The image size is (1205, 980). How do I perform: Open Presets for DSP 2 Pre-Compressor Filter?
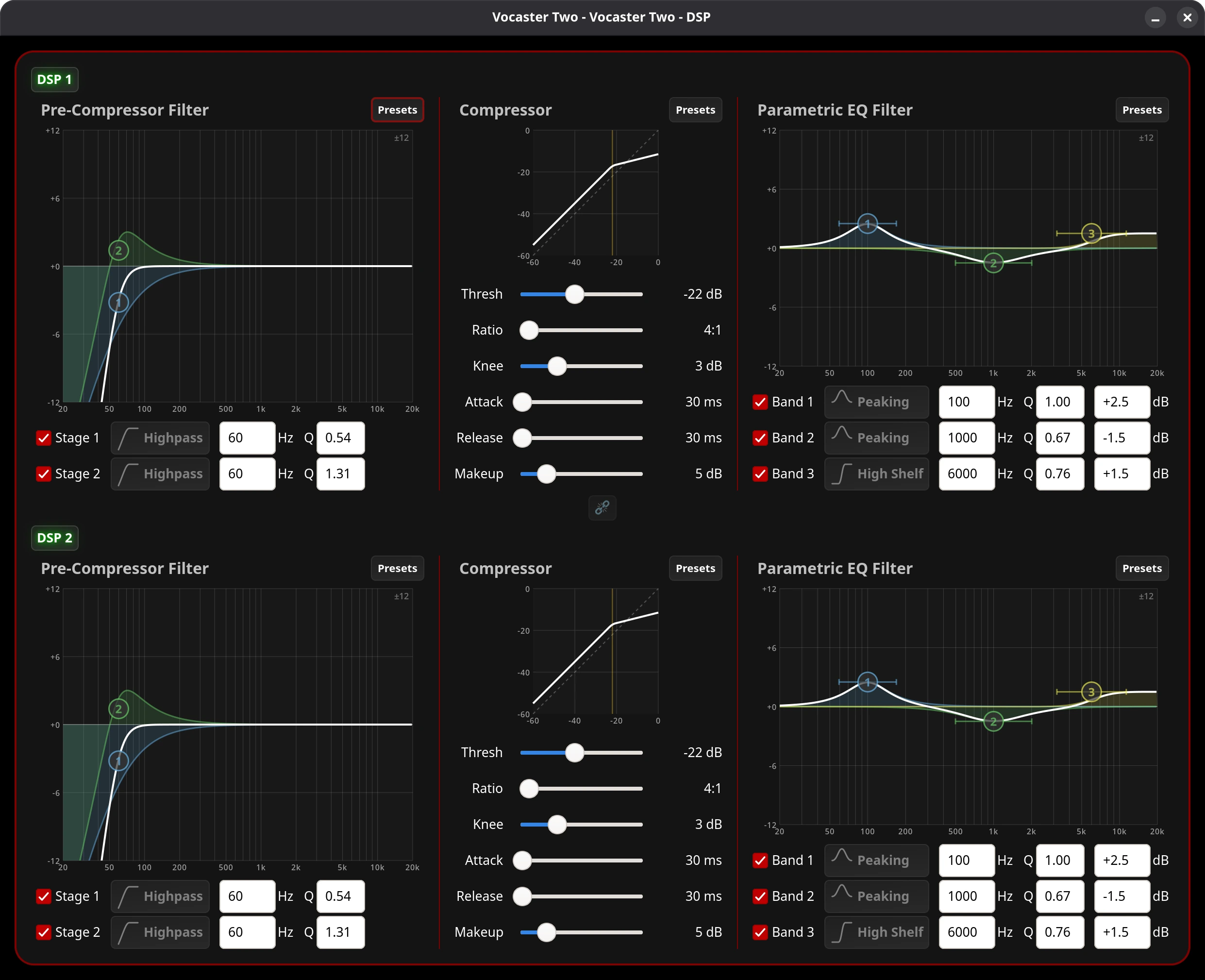click(x=397, y=569)
